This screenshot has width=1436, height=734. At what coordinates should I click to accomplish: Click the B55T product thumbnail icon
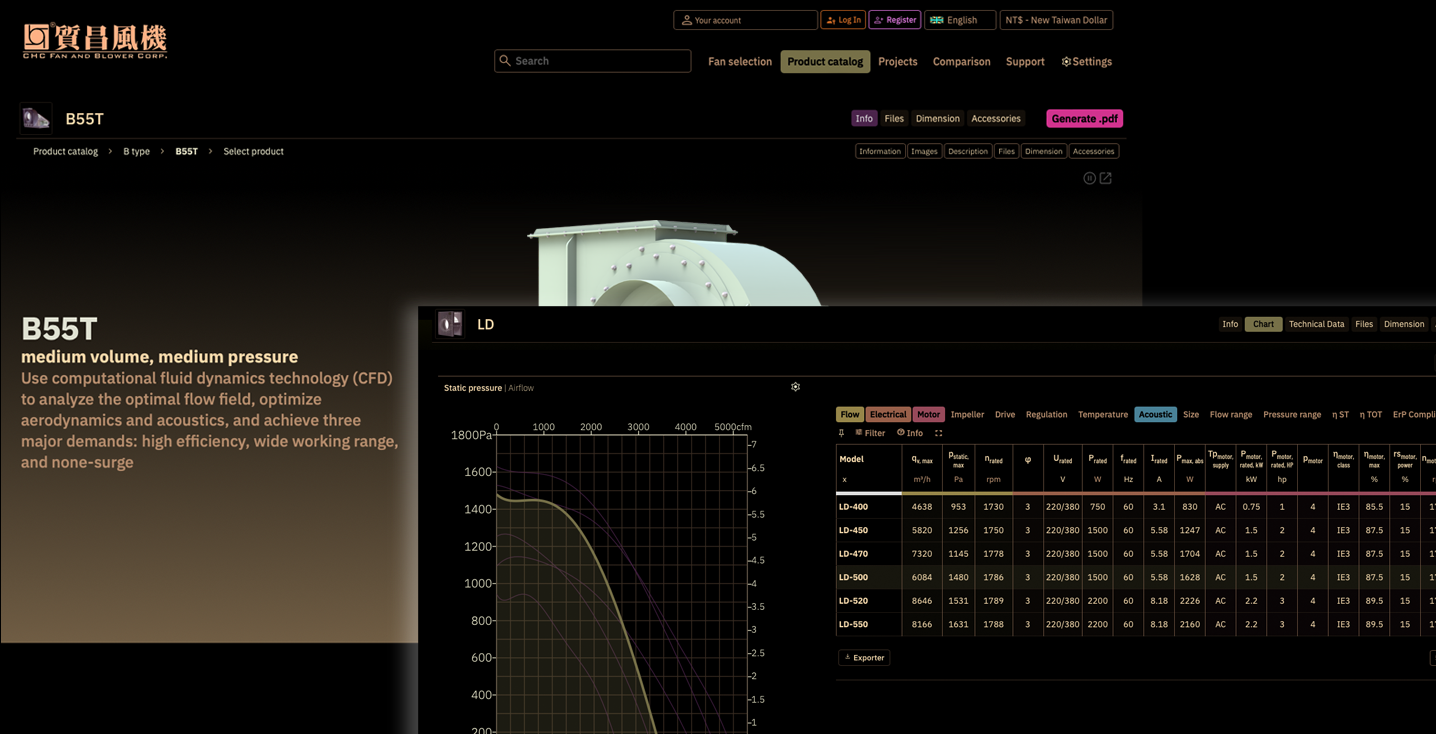coord(36,119)
